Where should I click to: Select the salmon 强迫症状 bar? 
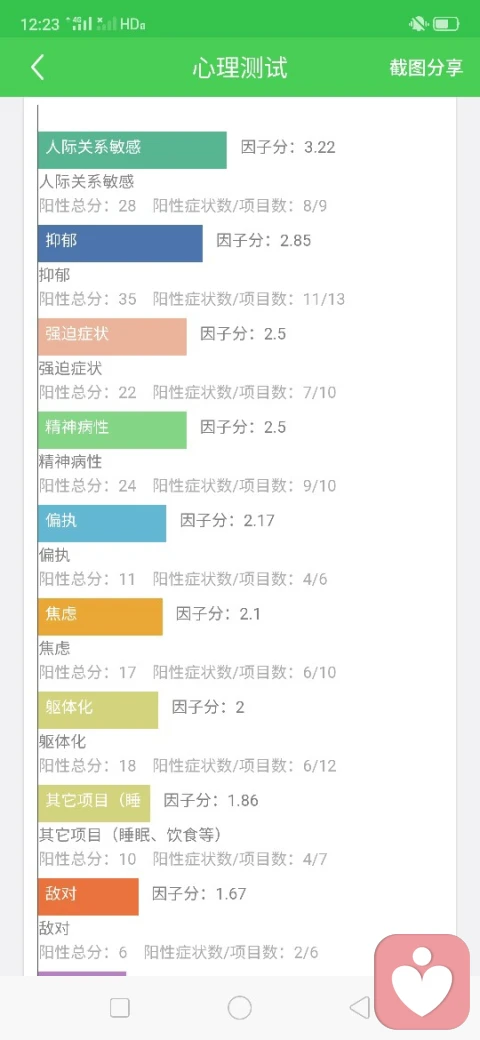pos(112,337)
